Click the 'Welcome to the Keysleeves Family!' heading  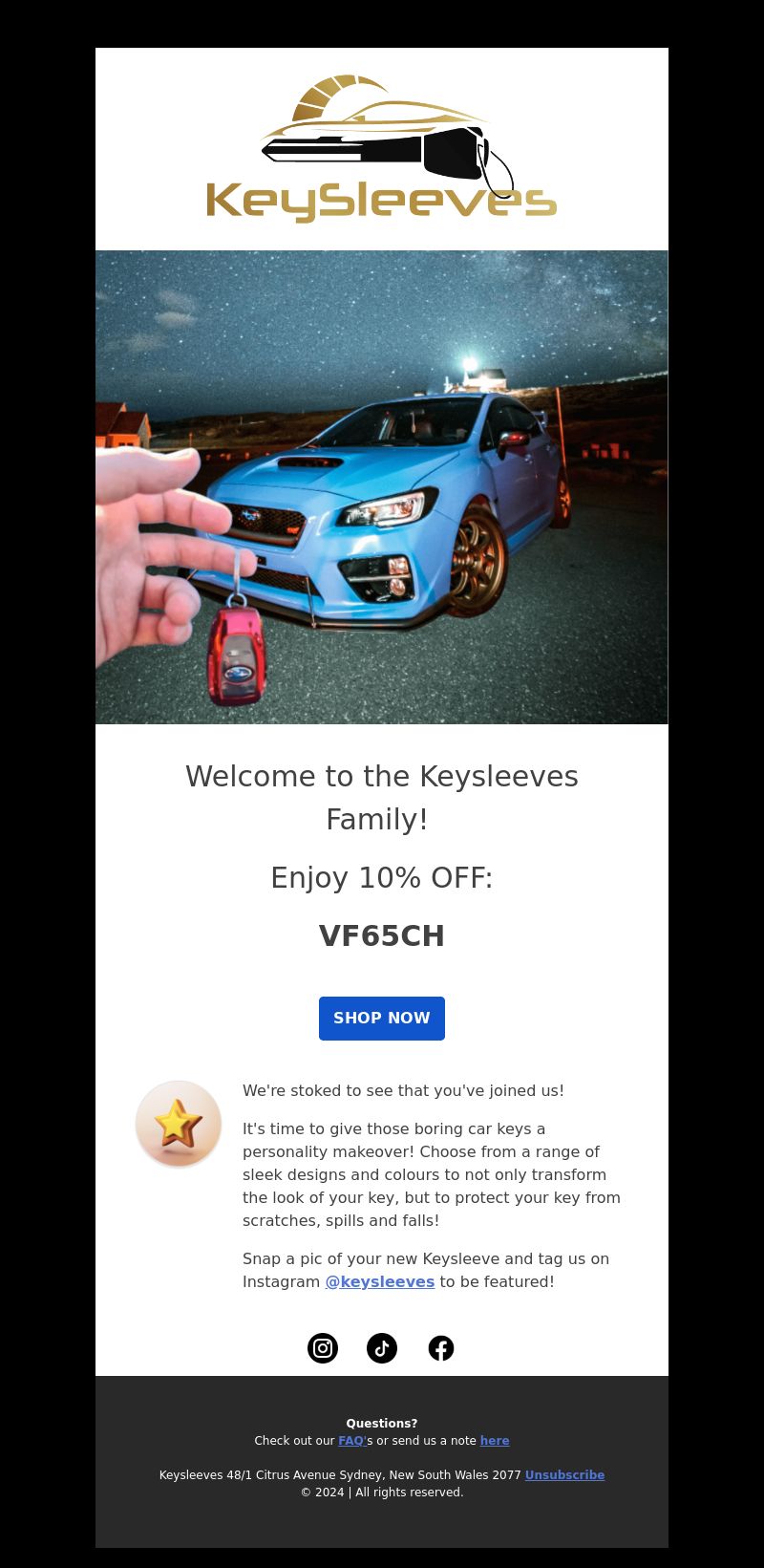[382, 797]
